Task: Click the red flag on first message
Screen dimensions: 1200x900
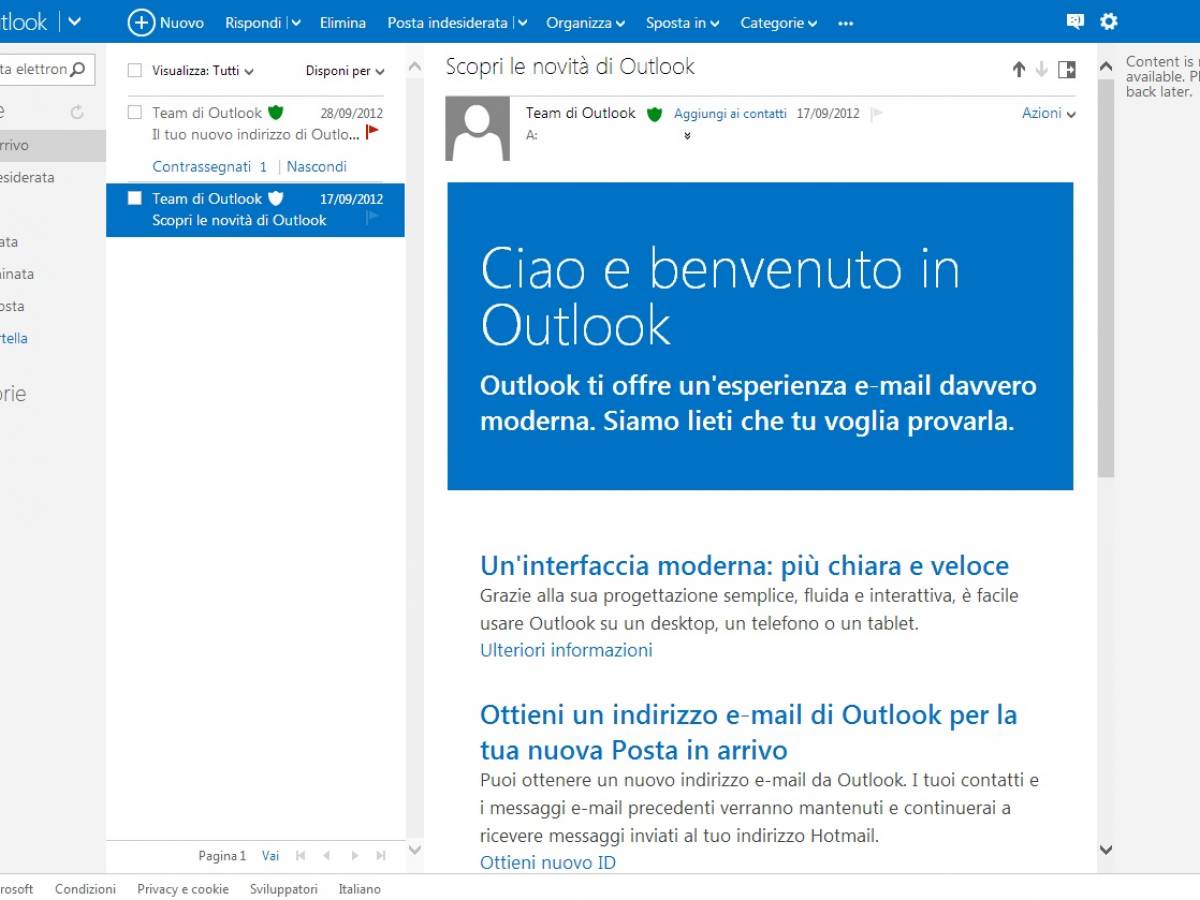Action: (x=372, y=132)
